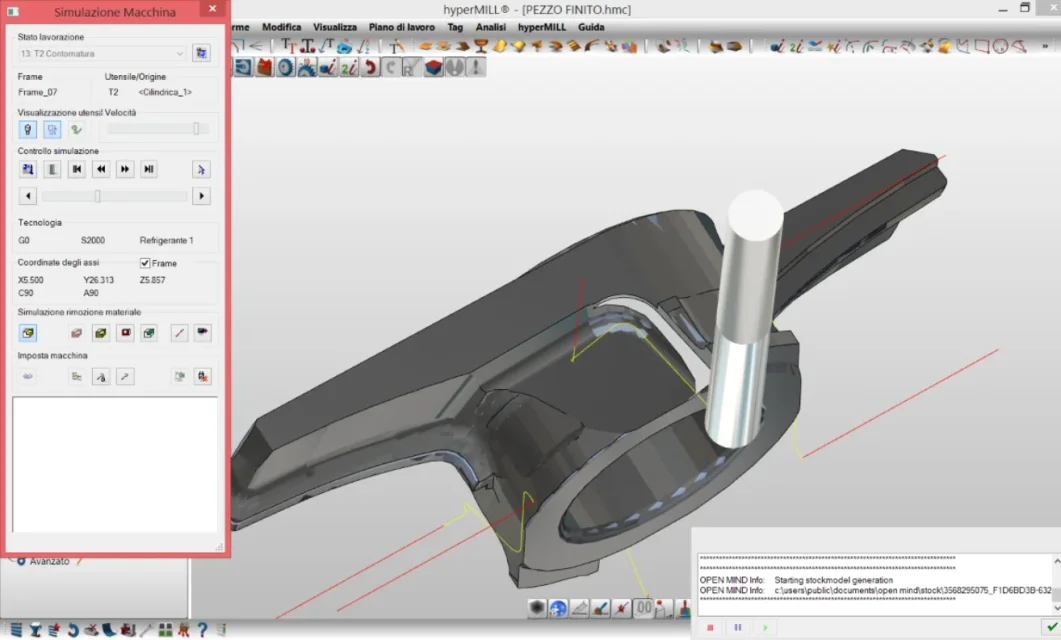Click the 00 icon in viewport toolbar
The height and width of the screenshot is (640, 1061).
coord(644,609)
